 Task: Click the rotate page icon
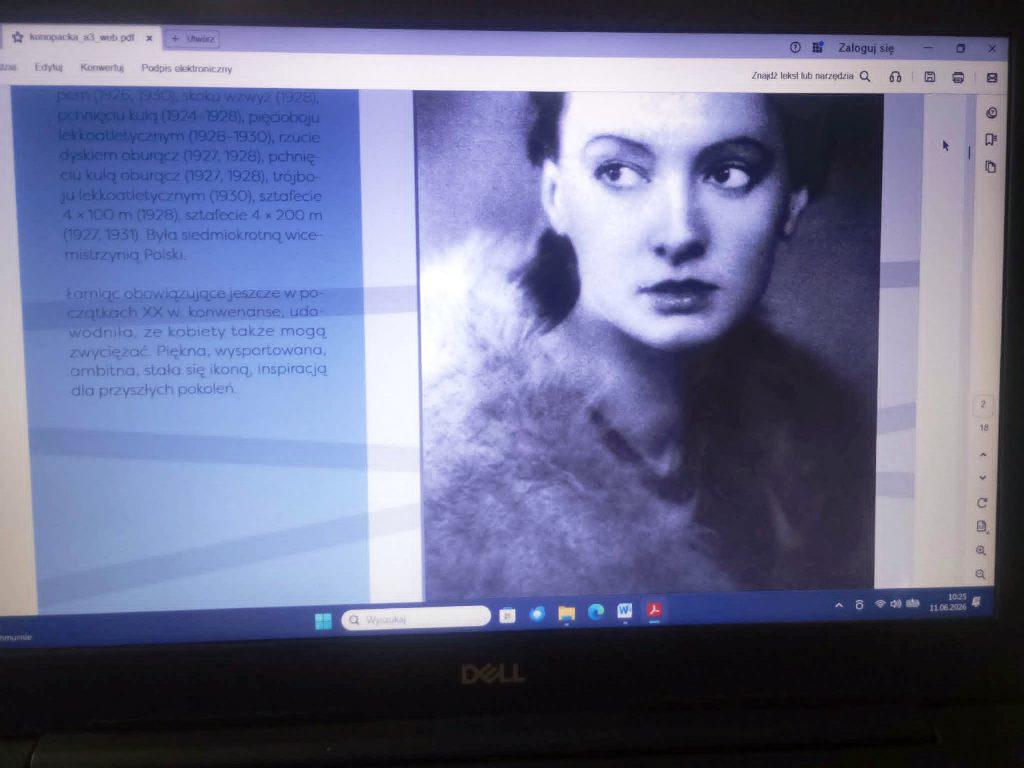pos(982,503)
